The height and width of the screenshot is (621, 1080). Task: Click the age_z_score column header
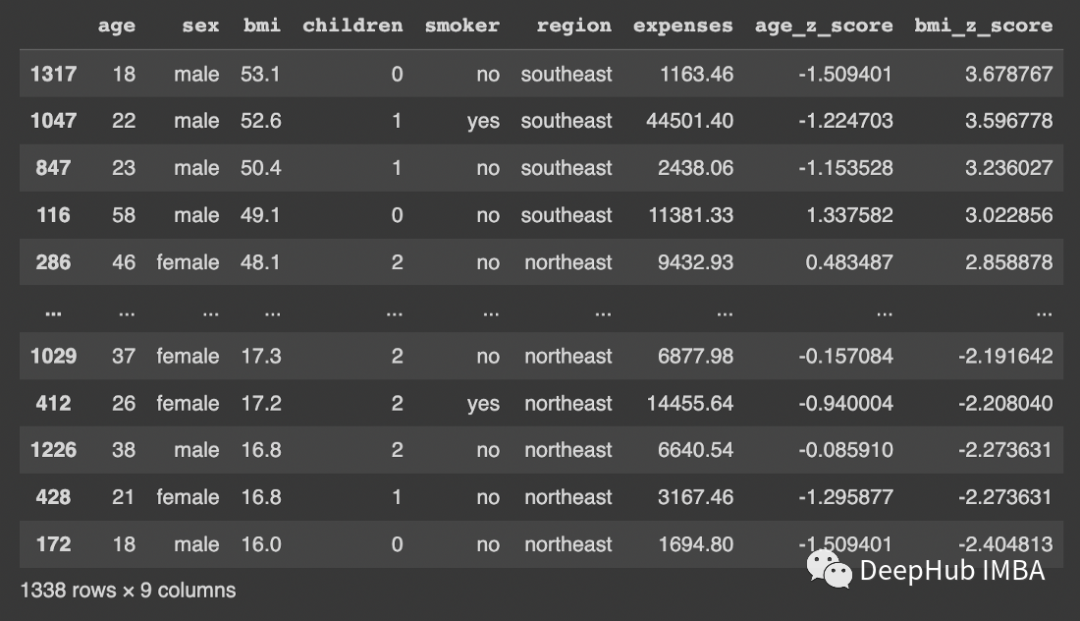[824, 26]
